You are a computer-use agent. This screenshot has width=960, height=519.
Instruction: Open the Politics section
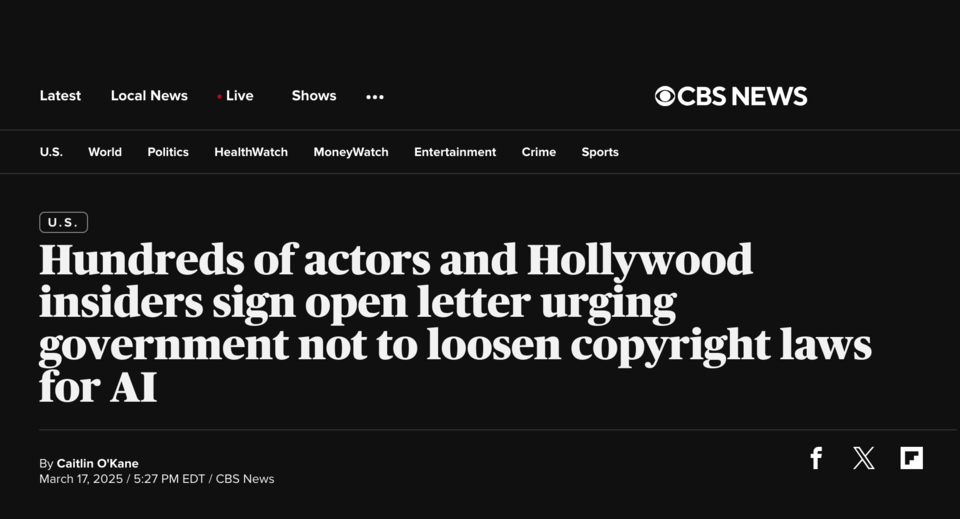[x=168, y=152]
